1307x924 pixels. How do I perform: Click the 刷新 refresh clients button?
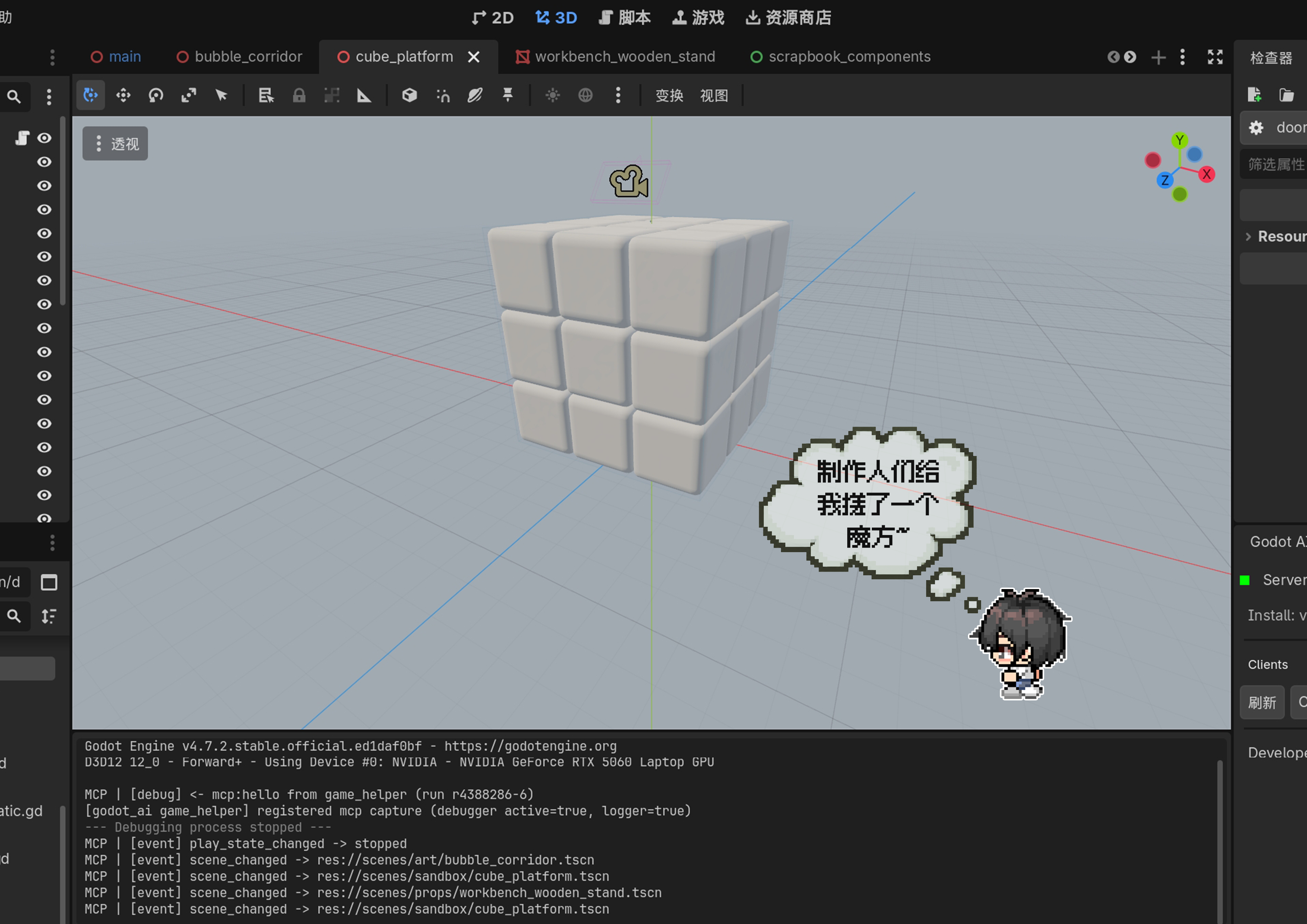[x=1262, y=703]
